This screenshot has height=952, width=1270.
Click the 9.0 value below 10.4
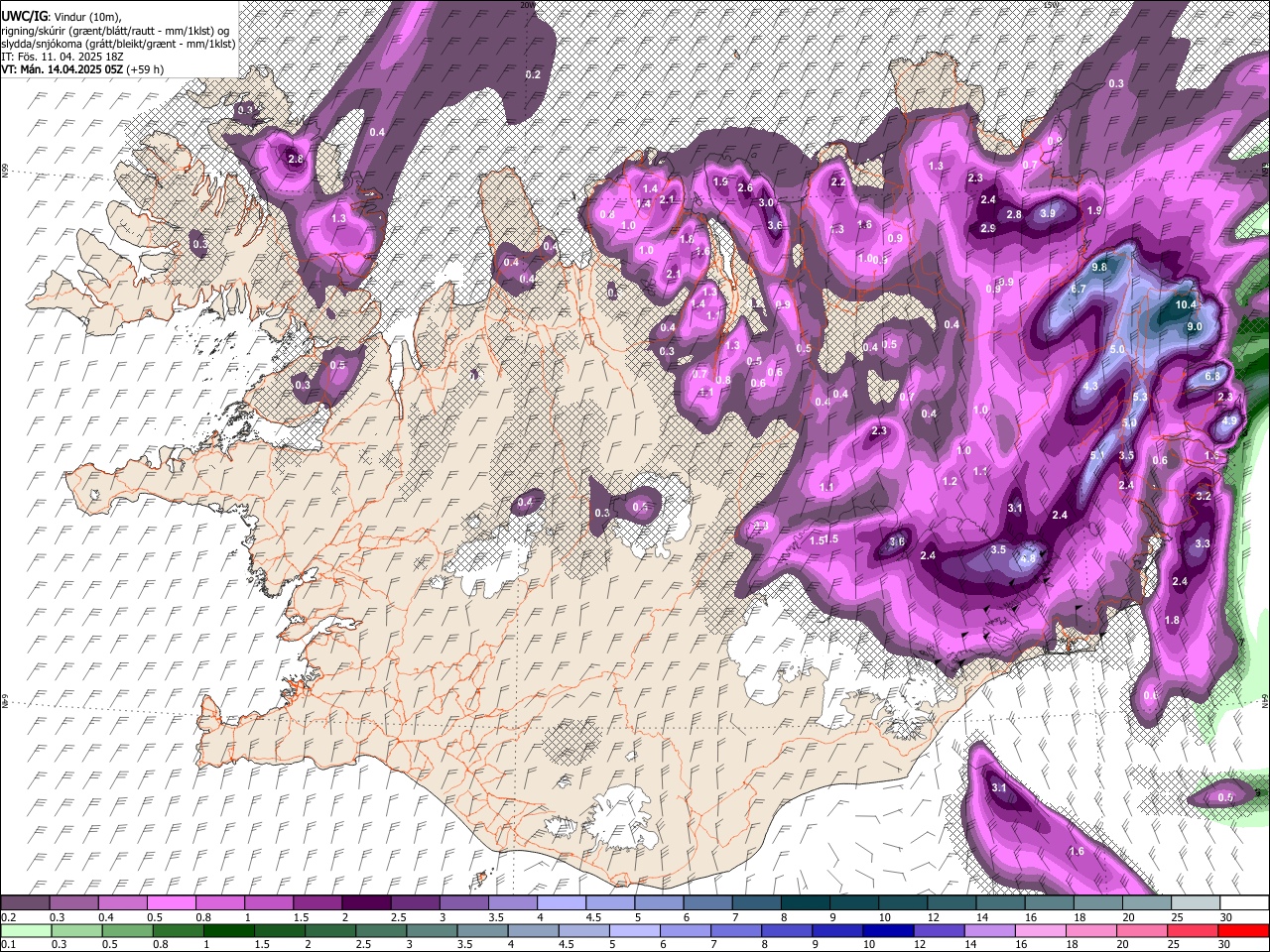click(x=1195, y=326)
